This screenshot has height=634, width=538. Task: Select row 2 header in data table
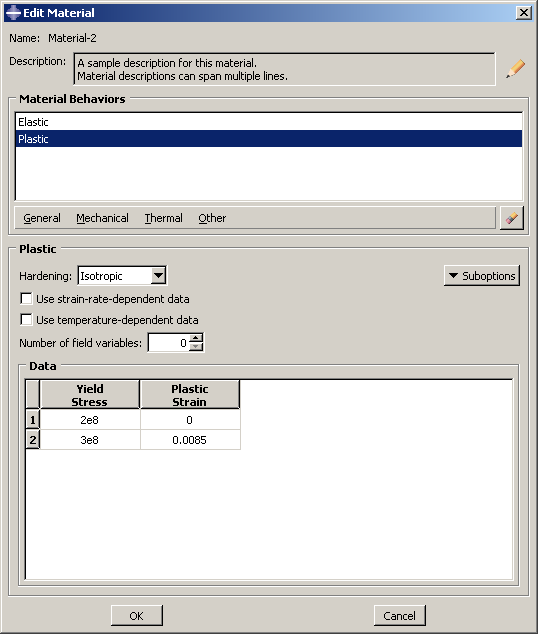point(32,440)
